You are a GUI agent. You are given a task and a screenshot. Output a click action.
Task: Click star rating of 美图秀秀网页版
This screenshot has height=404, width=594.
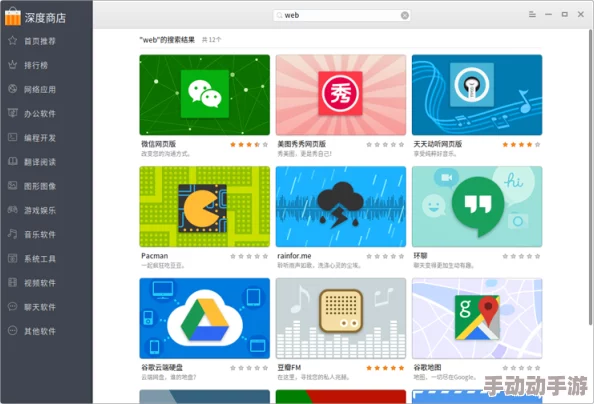(385, 144)
